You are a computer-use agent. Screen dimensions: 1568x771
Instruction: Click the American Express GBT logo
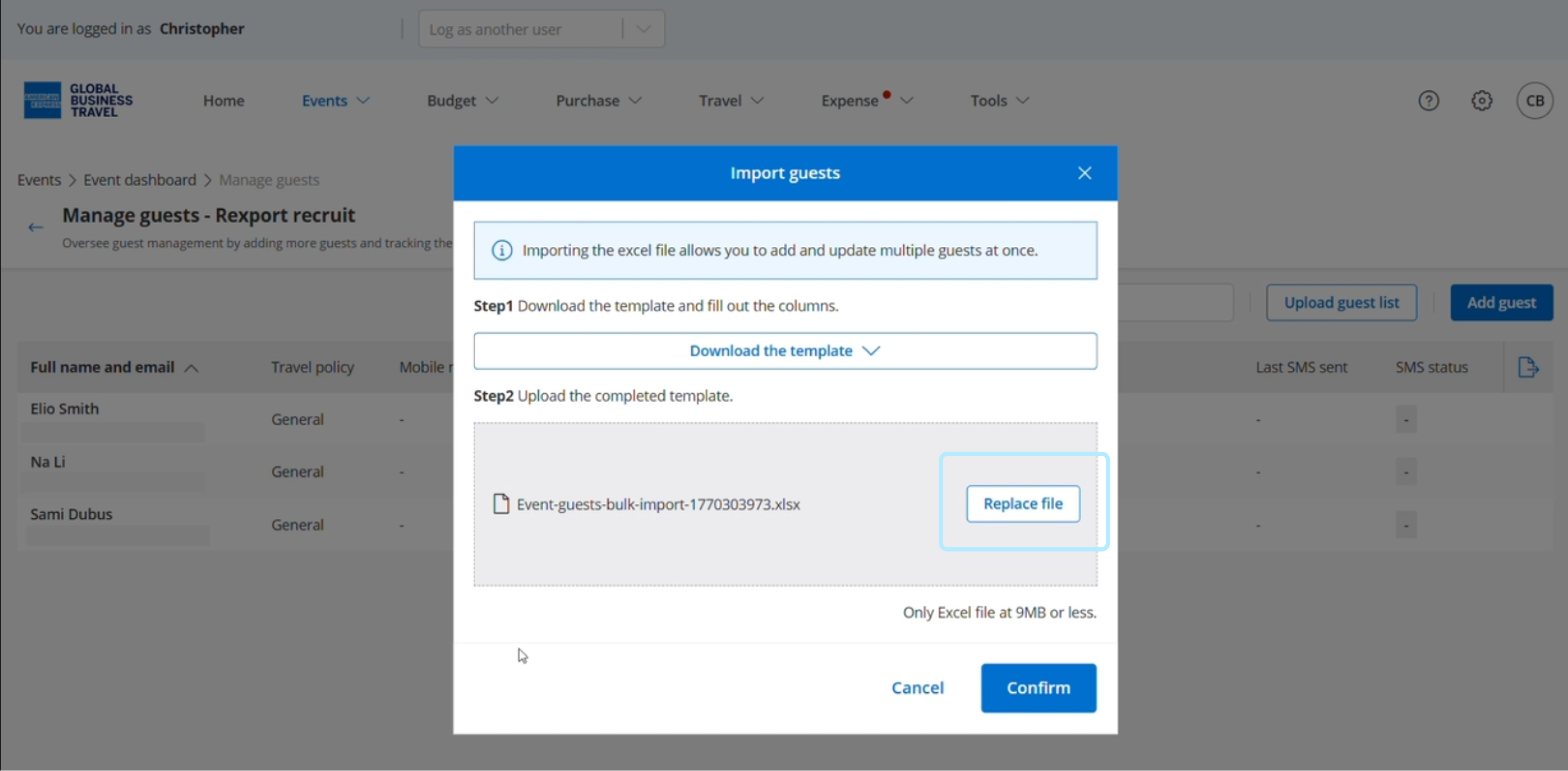pos(78,100)
